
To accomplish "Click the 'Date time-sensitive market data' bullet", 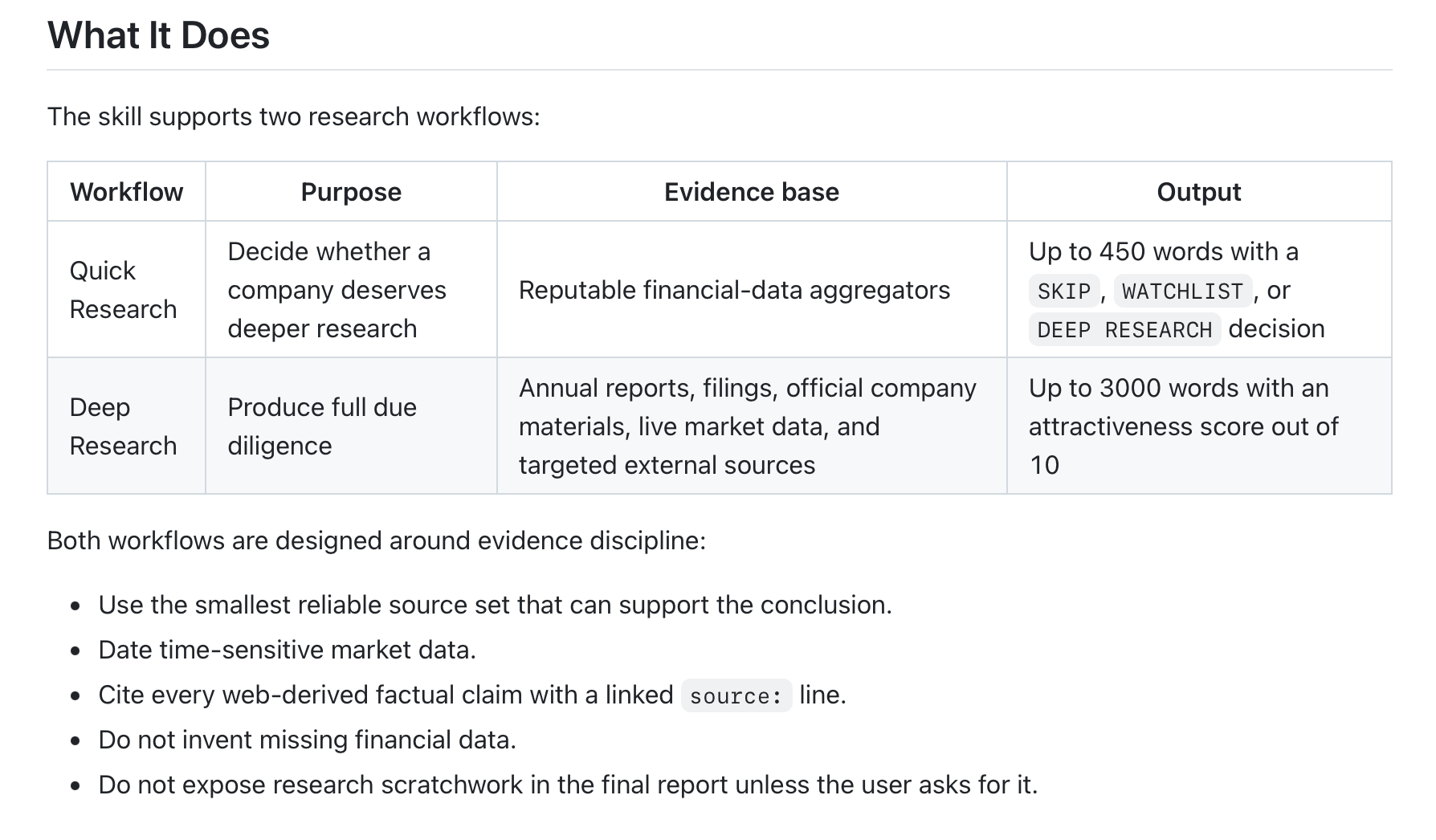I will (287, 650).
